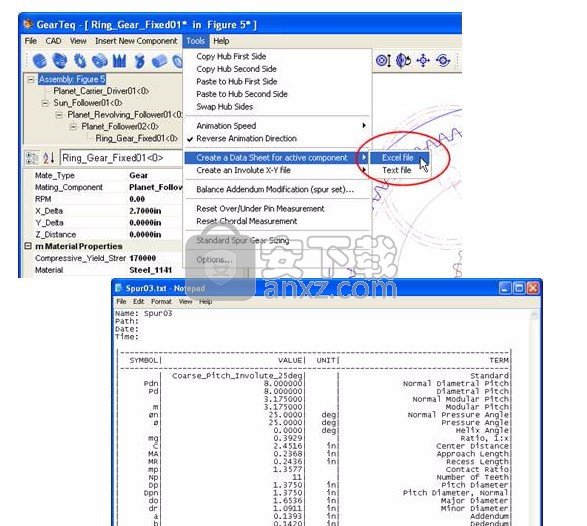Sort properties alphabetically with the A-Z icon
Screen dimensions: 587x526
click(x=49, y=158)
